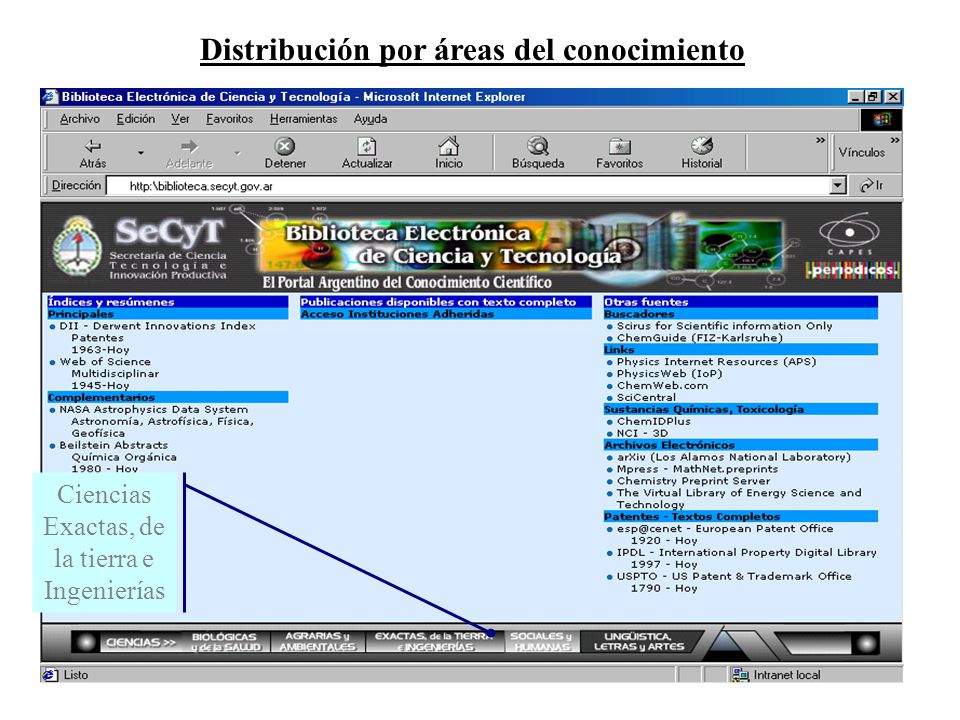Open IPDL International Property Digital Library
The image size is (960, 720).
(746, 552)
